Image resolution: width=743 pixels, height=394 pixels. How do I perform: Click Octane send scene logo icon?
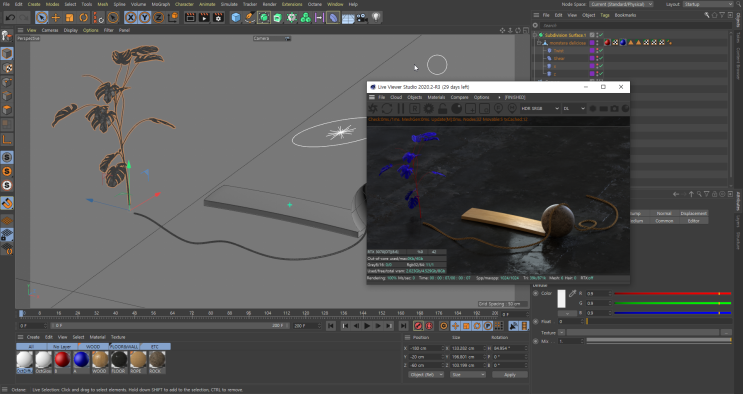373,109
